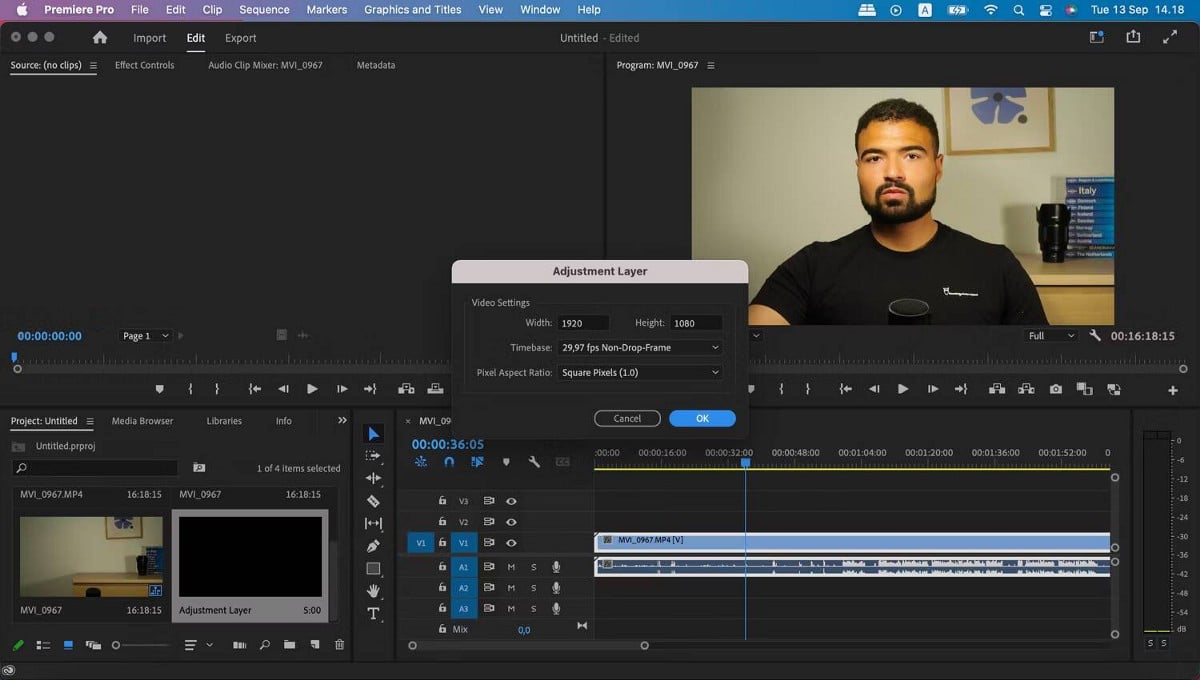Solo audio track A2
The image size is (1200, 680).
[x=534, y=588]
